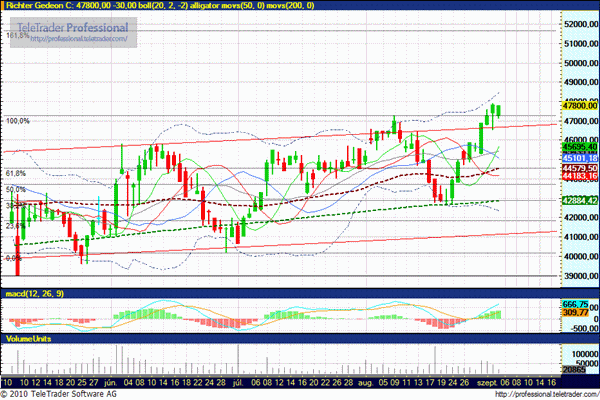
Task: Select the 0,0% Fibonacci level label
Action: [x=14, y=258]
